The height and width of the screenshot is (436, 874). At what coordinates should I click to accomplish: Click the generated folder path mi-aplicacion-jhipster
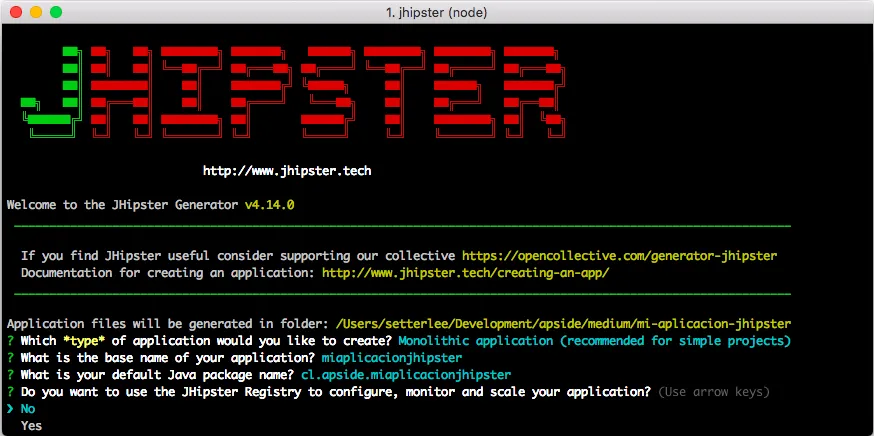click(564, 324)
